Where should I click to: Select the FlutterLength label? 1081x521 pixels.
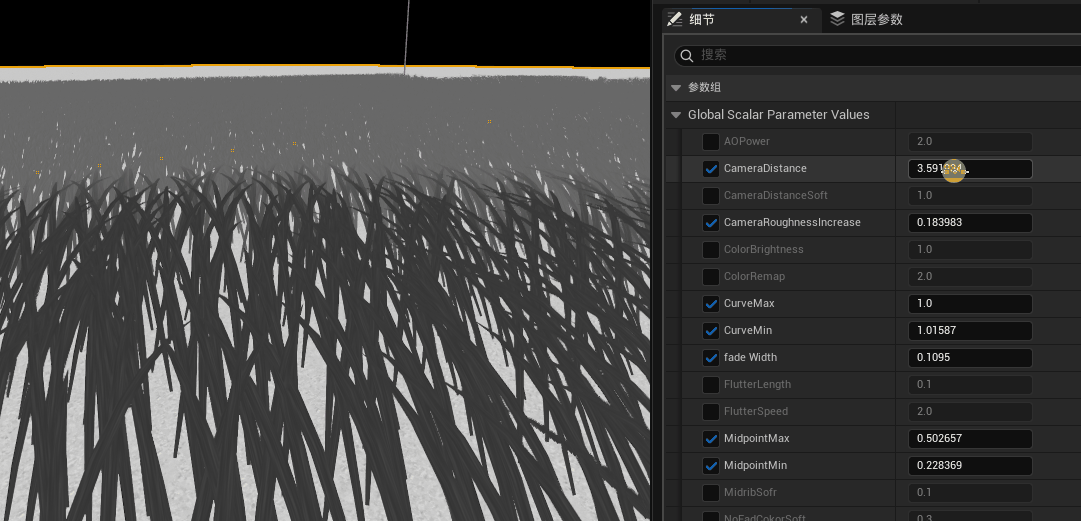point(757,385)
